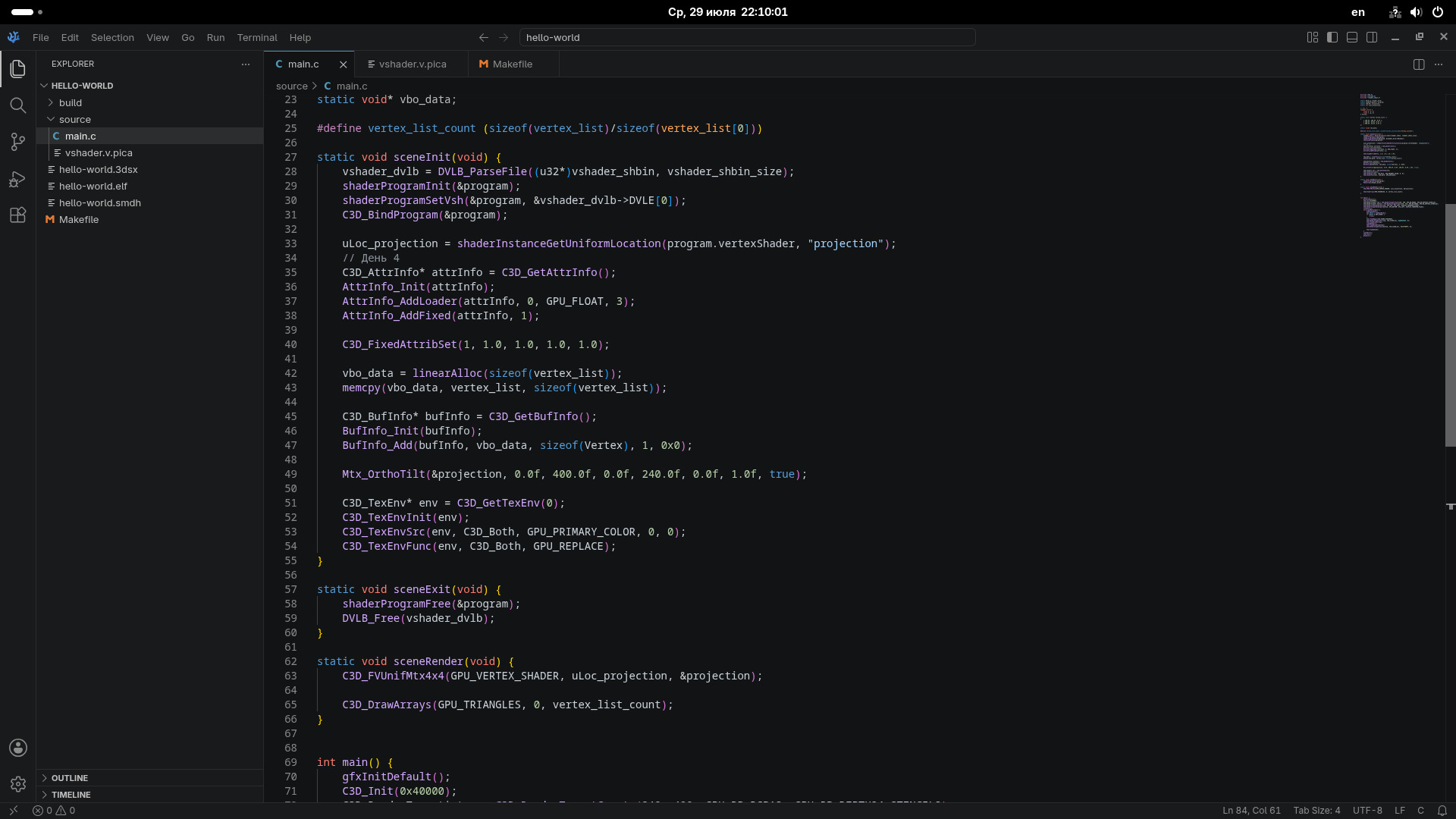Switch to the vshader.v.pica tab

coord(412,64)
